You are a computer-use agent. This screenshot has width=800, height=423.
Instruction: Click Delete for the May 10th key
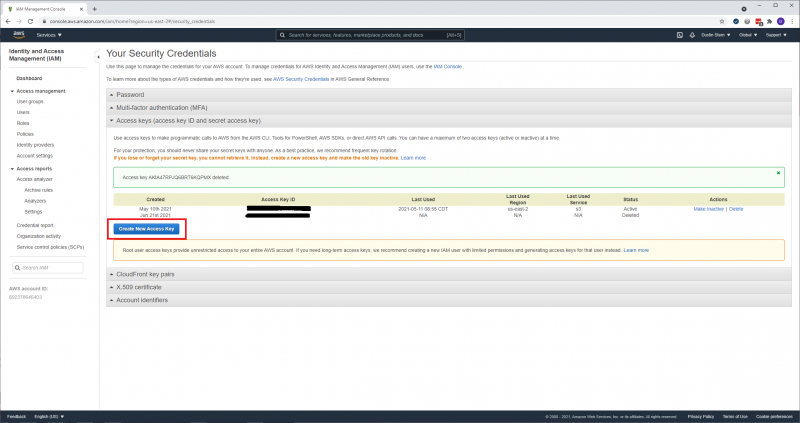tap(736, 209)
